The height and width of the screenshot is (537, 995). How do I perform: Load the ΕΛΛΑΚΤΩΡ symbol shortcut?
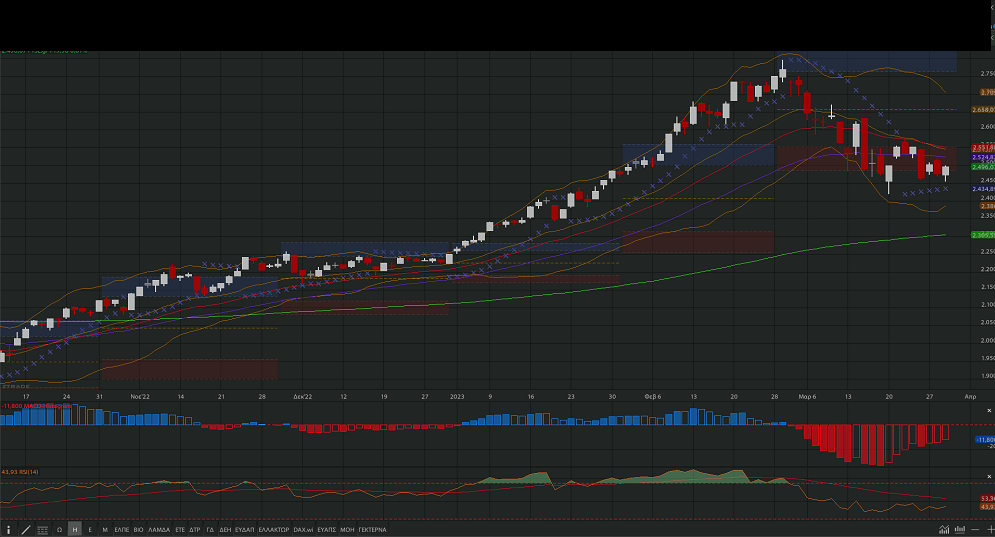[274, 529]
